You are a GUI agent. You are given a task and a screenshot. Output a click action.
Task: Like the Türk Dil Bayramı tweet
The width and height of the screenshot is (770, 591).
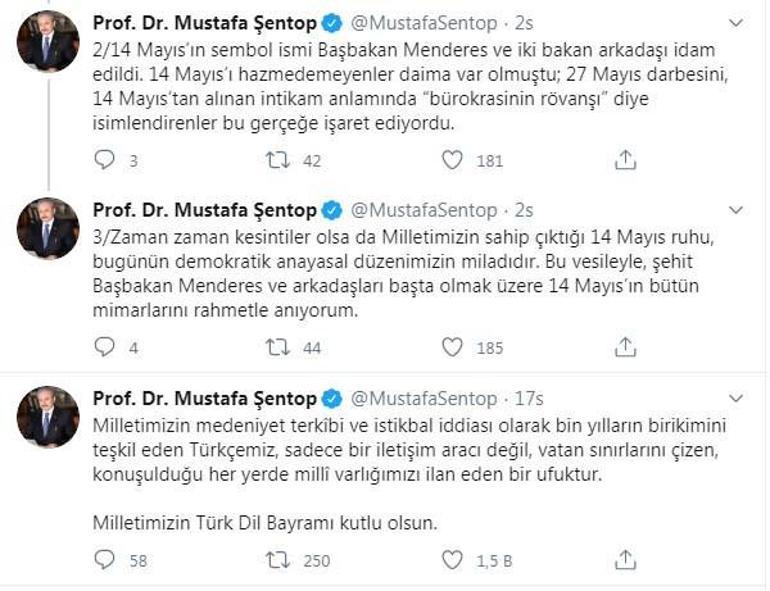point(453,560)
